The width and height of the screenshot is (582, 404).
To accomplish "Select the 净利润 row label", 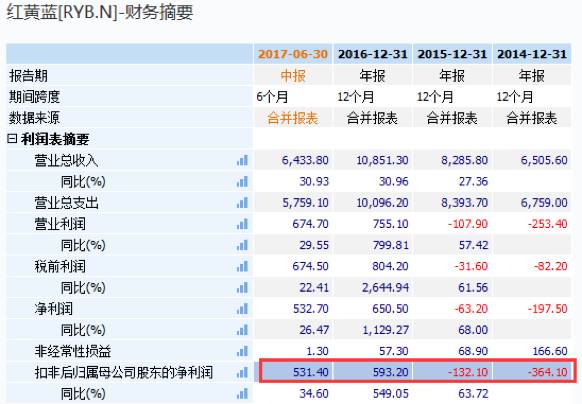I will point(54,309).
